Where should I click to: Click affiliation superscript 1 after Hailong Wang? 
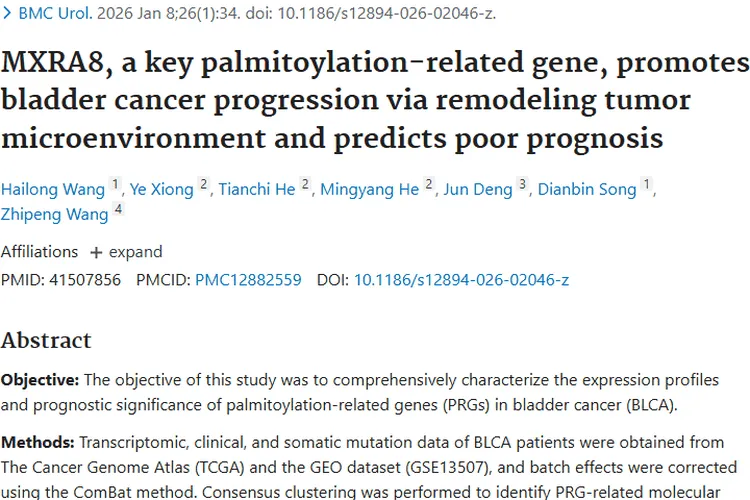pyautogui.click(x=115, y=185)
